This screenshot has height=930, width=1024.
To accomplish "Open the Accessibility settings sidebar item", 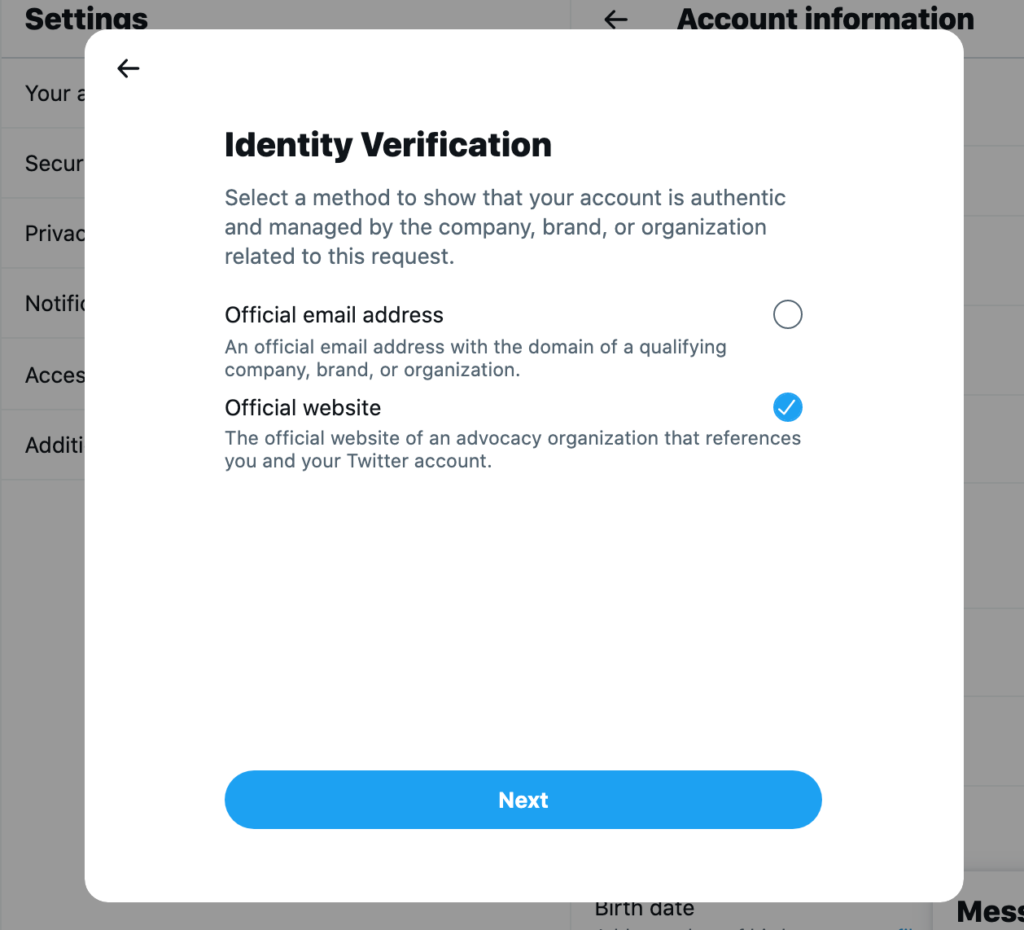I will 54,375.
